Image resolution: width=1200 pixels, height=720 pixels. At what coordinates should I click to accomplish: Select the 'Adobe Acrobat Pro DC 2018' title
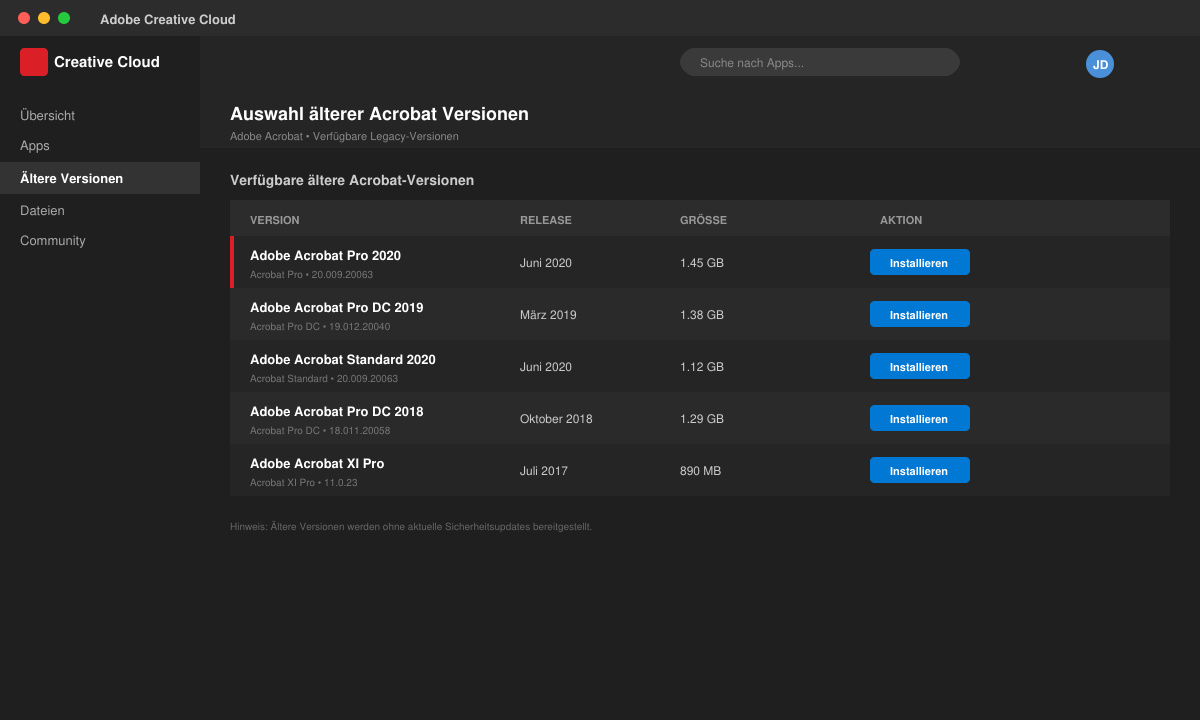click(x=337, y=412)
